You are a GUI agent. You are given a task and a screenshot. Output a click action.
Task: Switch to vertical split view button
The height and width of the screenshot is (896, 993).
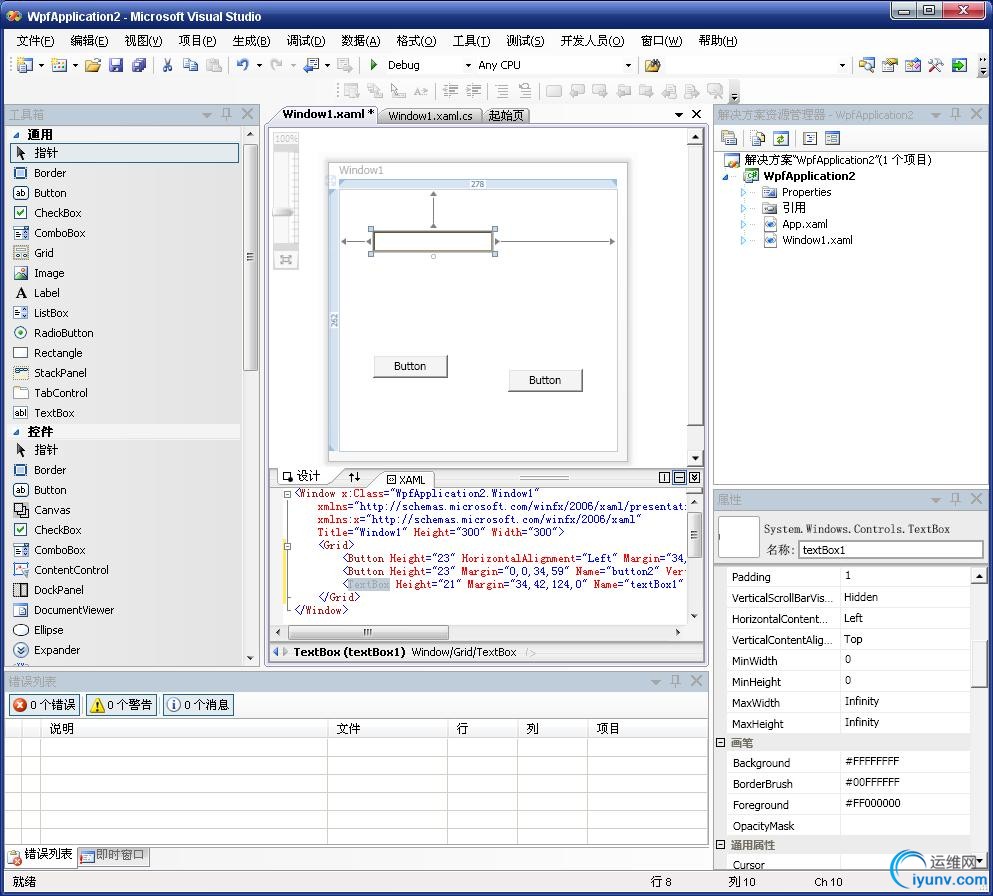coord(664,477)
